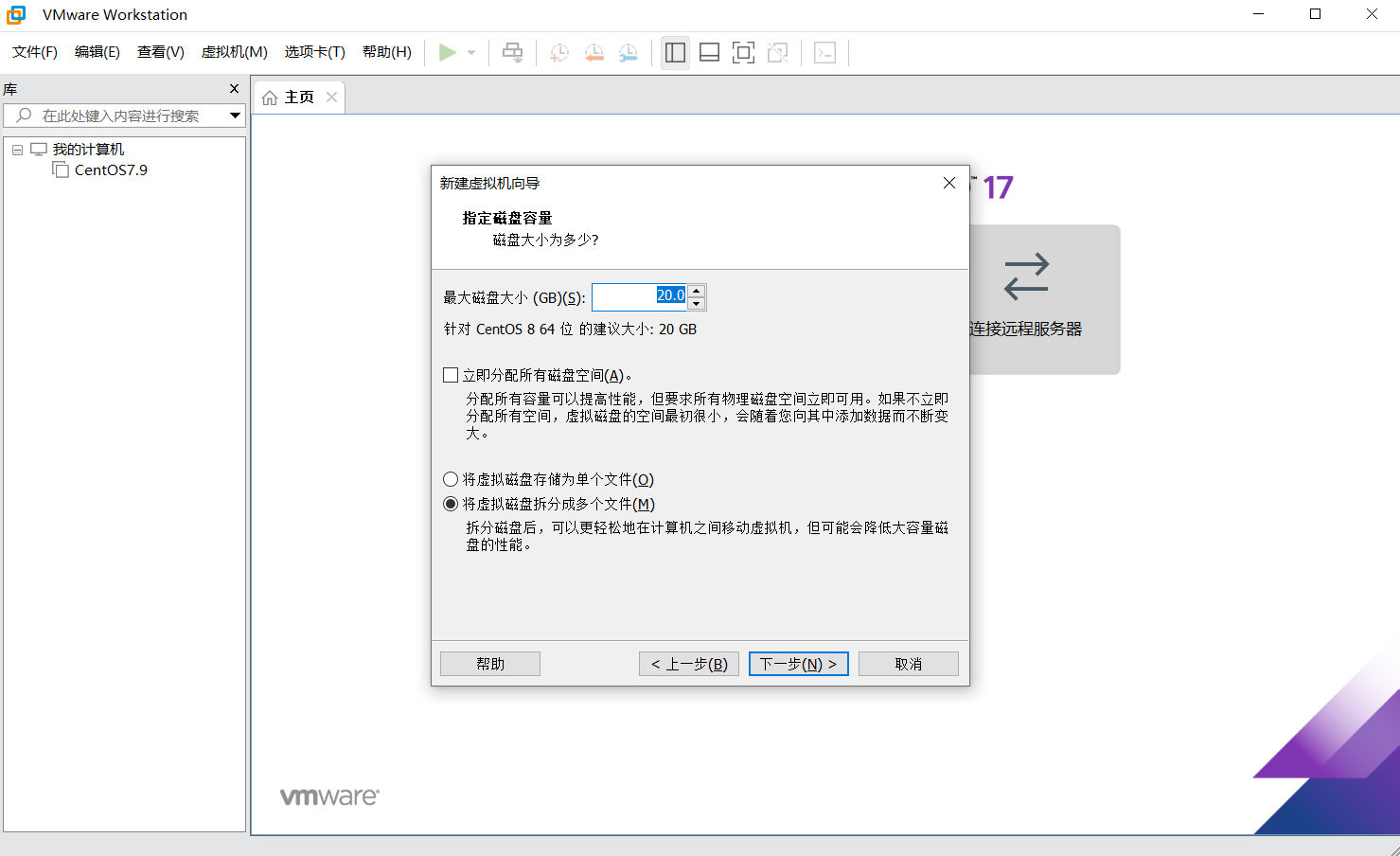Toggle the library sidebar view icon
The image size is (1400, 856).
(675, 53)
